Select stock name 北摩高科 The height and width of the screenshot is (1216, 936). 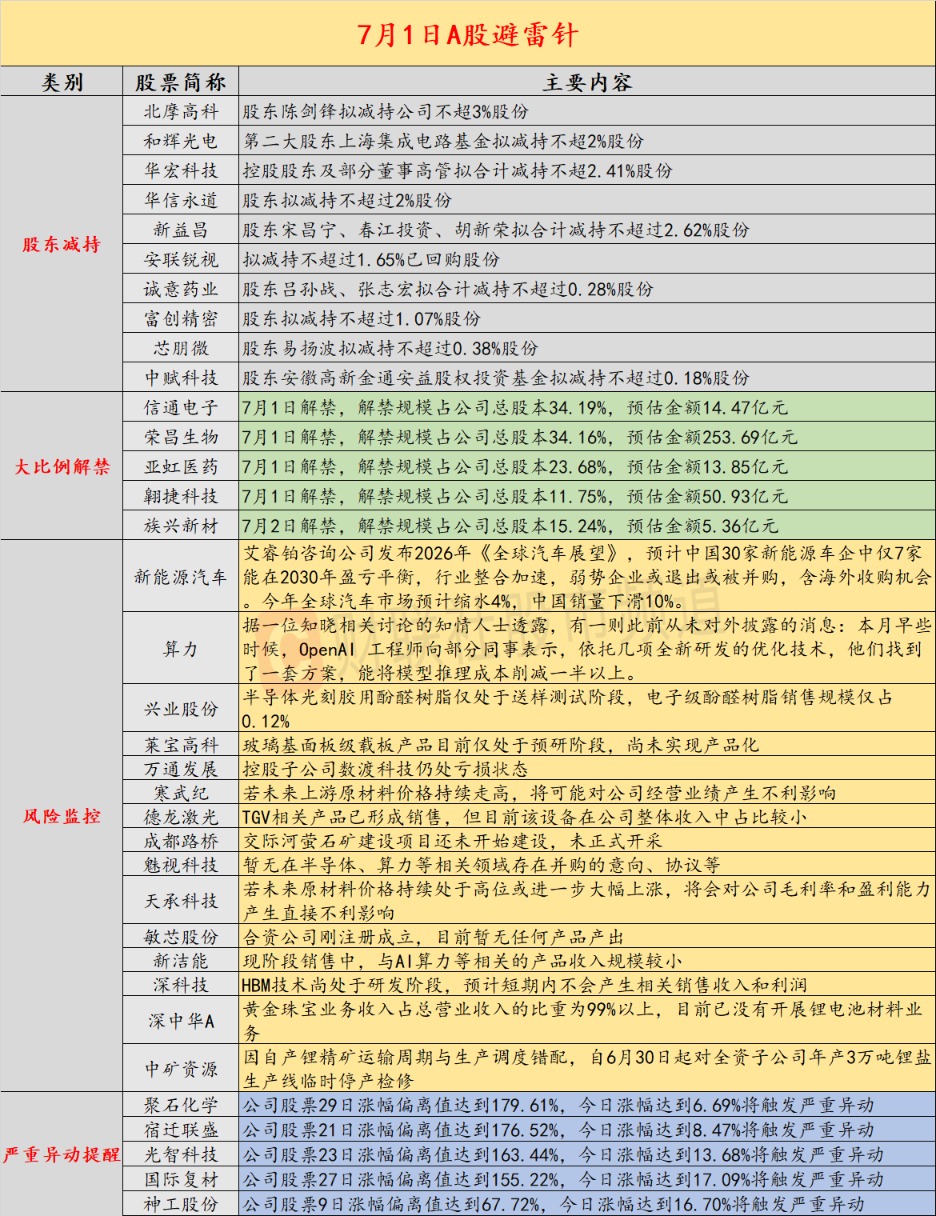pyautogui.click(x=181, y=112)
